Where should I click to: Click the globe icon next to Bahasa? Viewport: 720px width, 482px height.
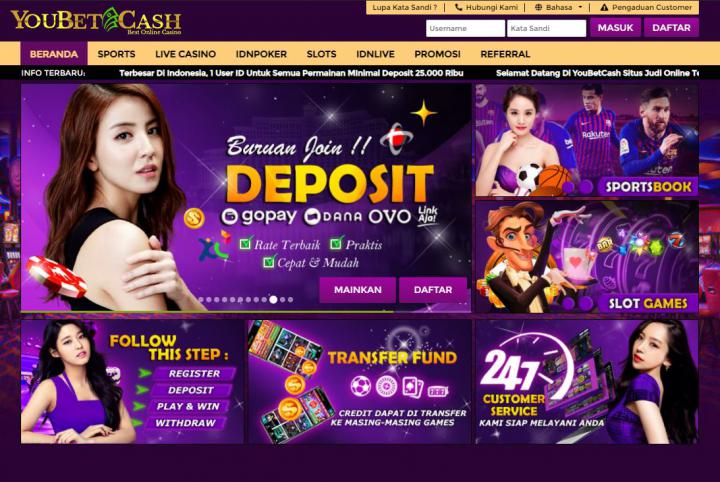pyautogui.click(x=539, y=7)
